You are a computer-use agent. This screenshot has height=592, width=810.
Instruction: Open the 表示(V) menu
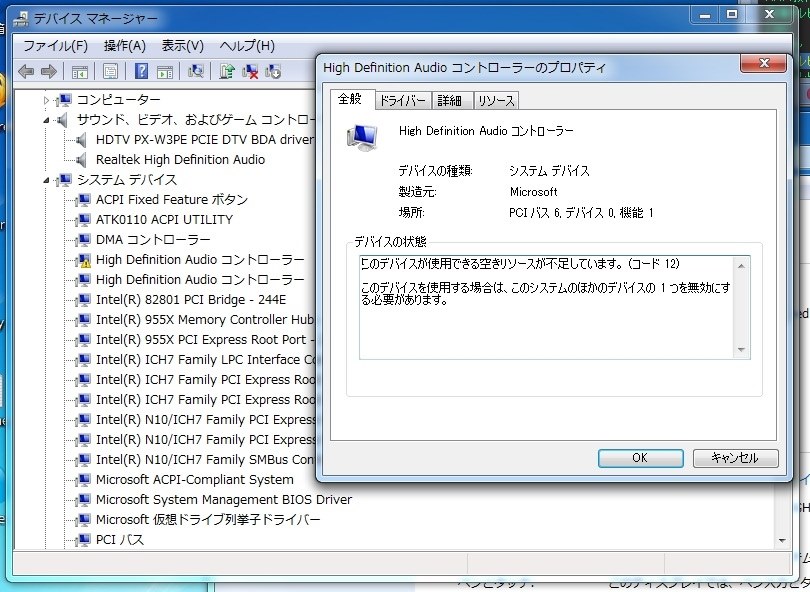coord(183,46)
